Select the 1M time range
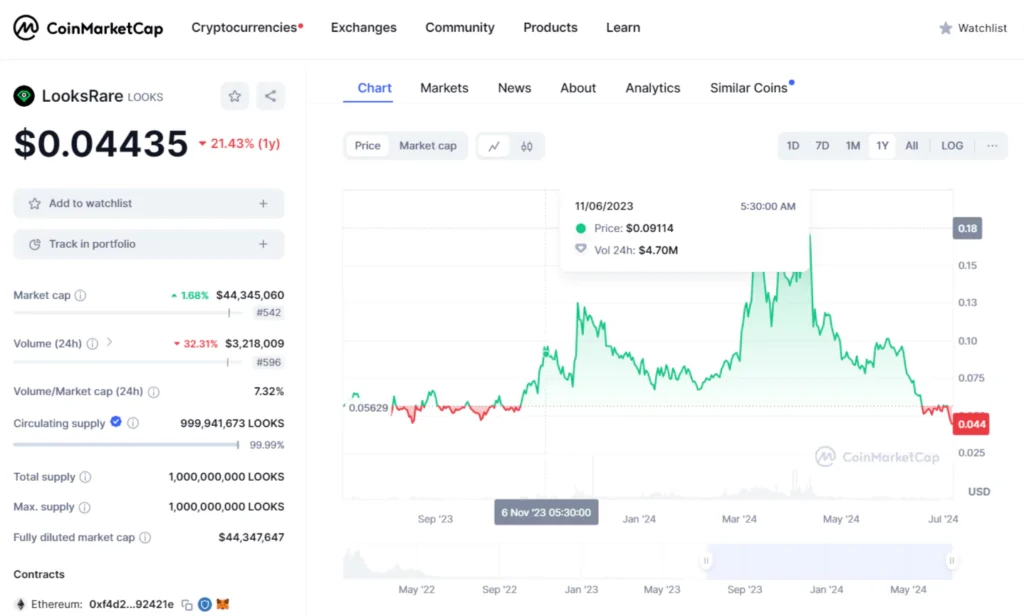Image resolution: width=1024 pixels, height=616 pixels. [x=853, y=146]
